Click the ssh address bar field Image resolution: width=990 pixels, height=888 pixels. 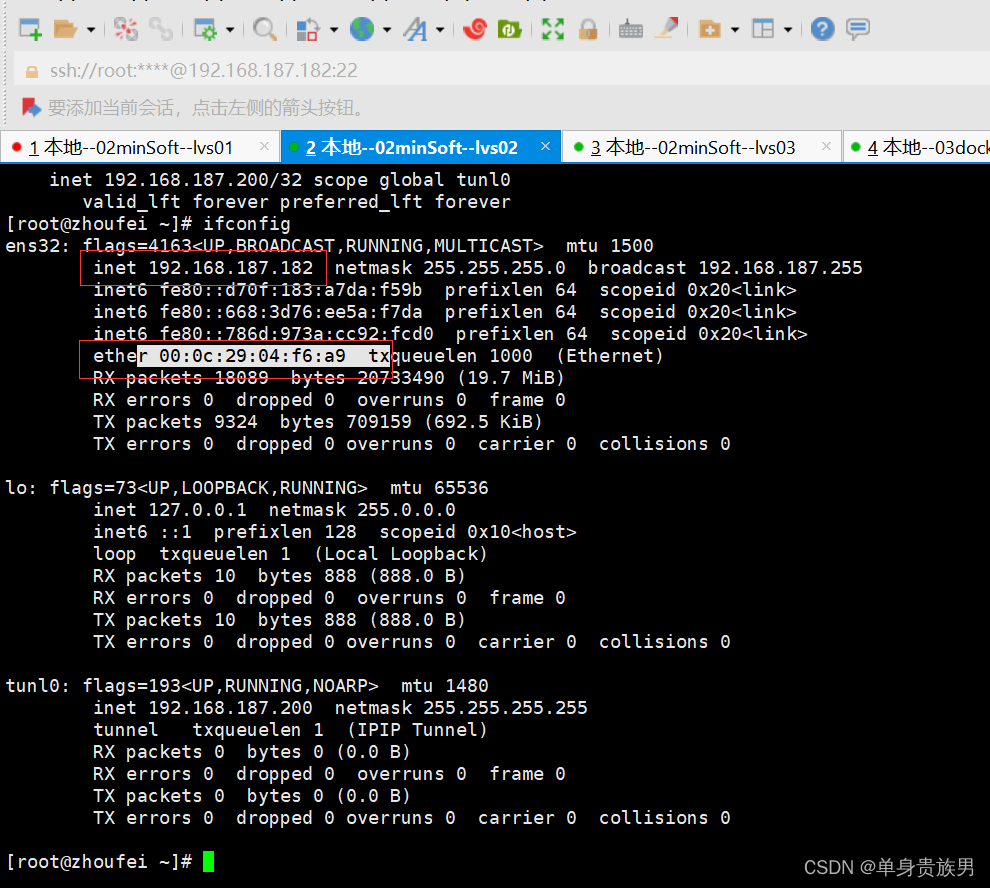coord(502,70)
